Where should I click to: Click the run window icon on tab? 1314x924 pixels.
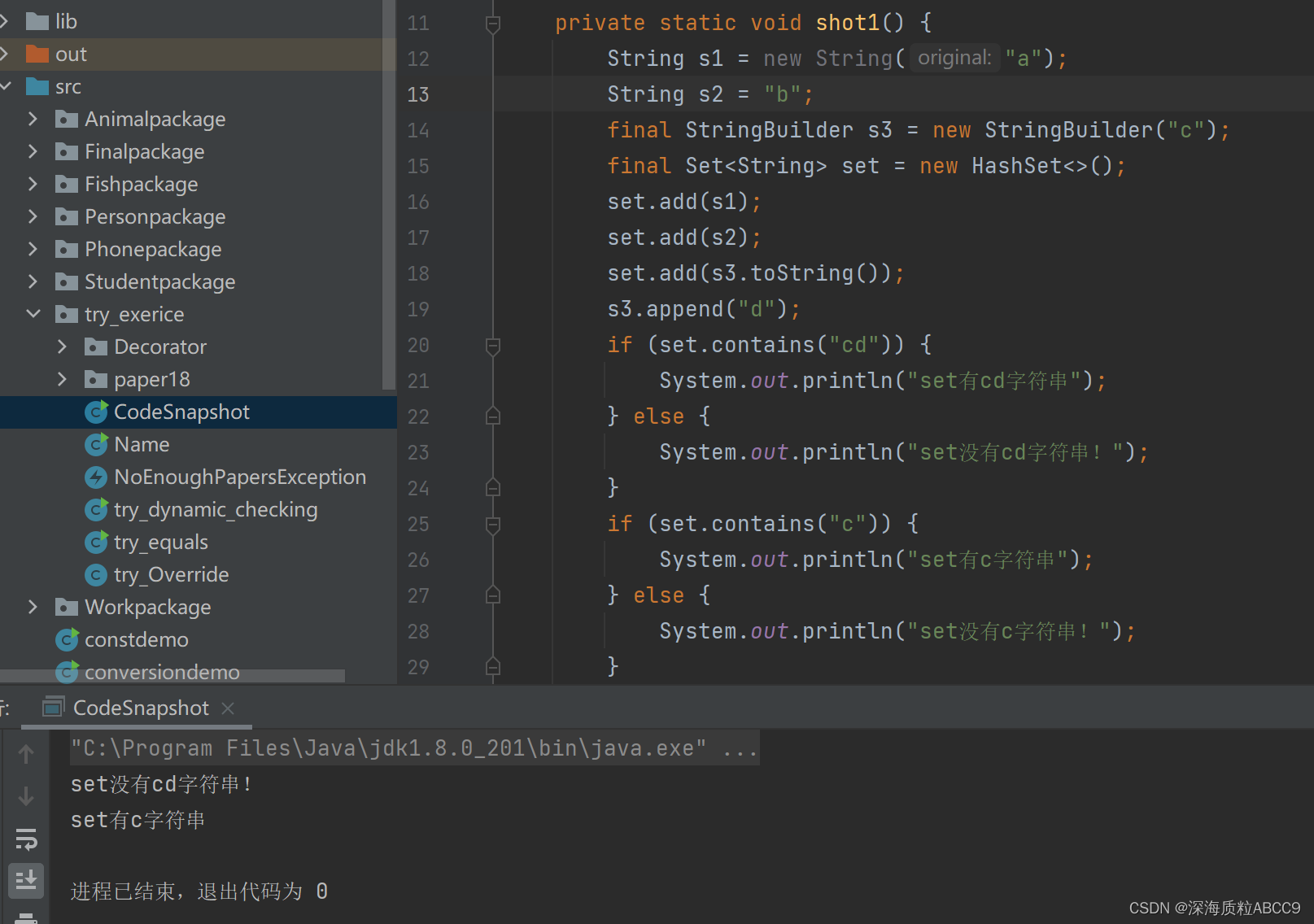tap(53, 708)
